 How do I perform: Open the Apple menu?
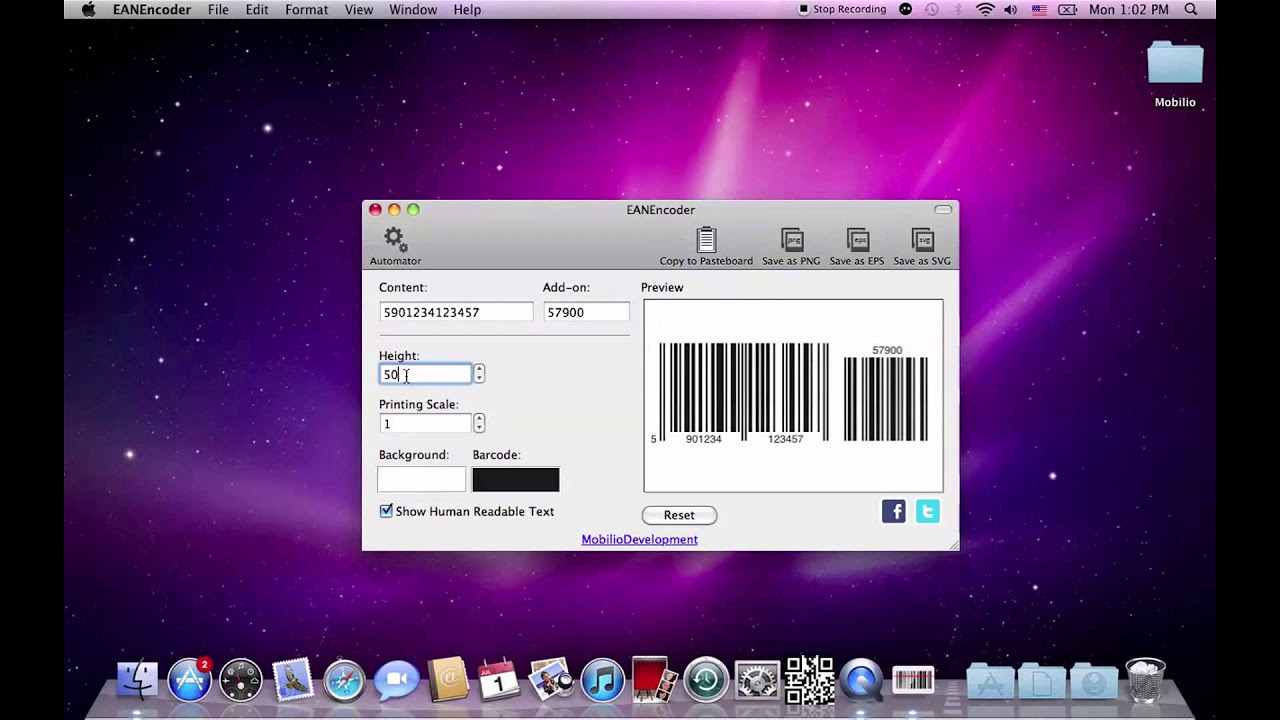[88, 9]
